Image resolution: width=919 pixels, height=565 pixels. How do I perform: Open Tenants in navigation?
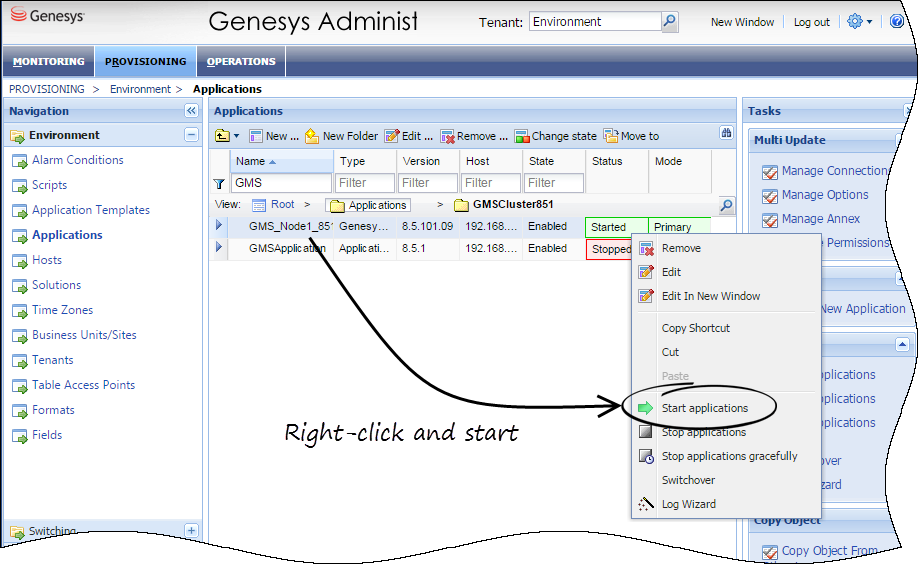pyautogui.click(x=52, y=360)
